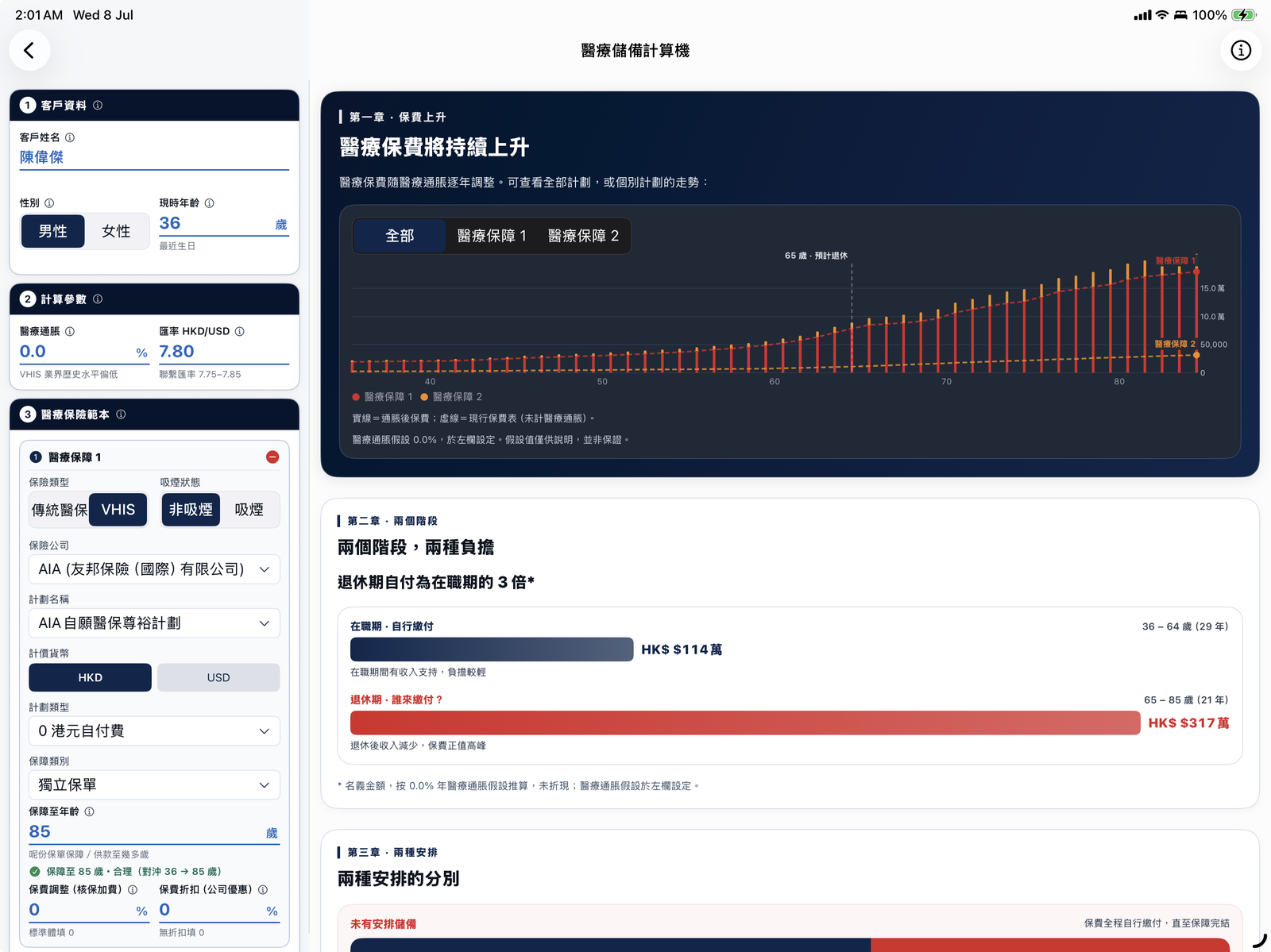Tap info icon next to 保障至年齡

[x=90, y=811]
